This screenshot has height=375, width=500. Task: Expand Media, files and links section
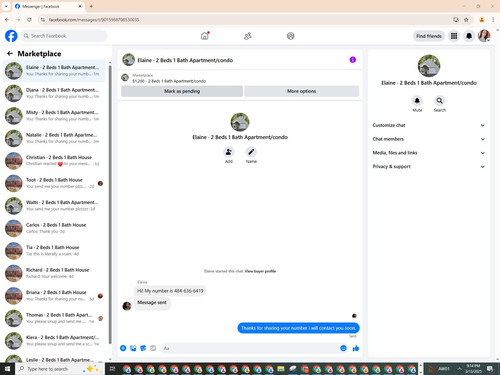(x=429, y=153)
